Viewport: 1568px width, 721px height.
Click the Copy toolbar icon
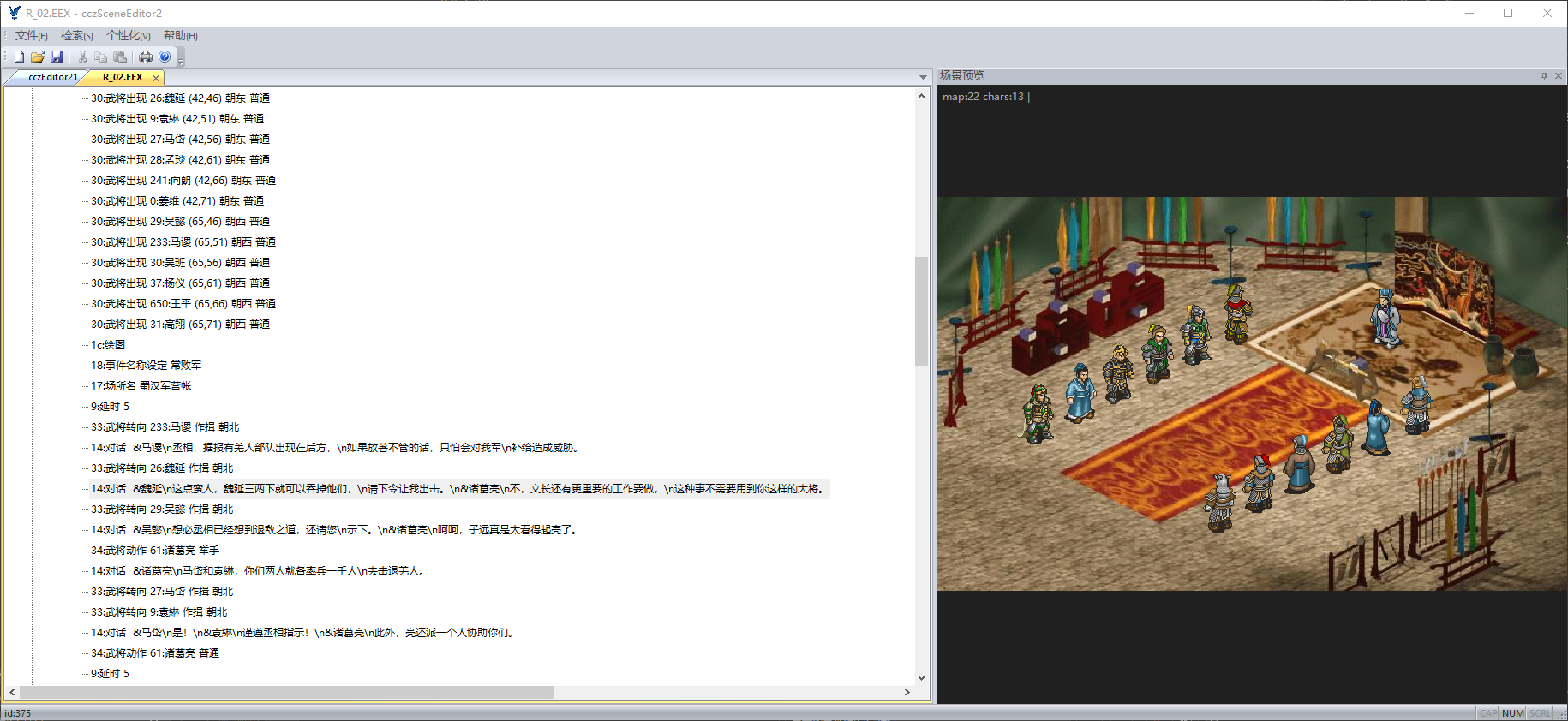click(101, 57)
